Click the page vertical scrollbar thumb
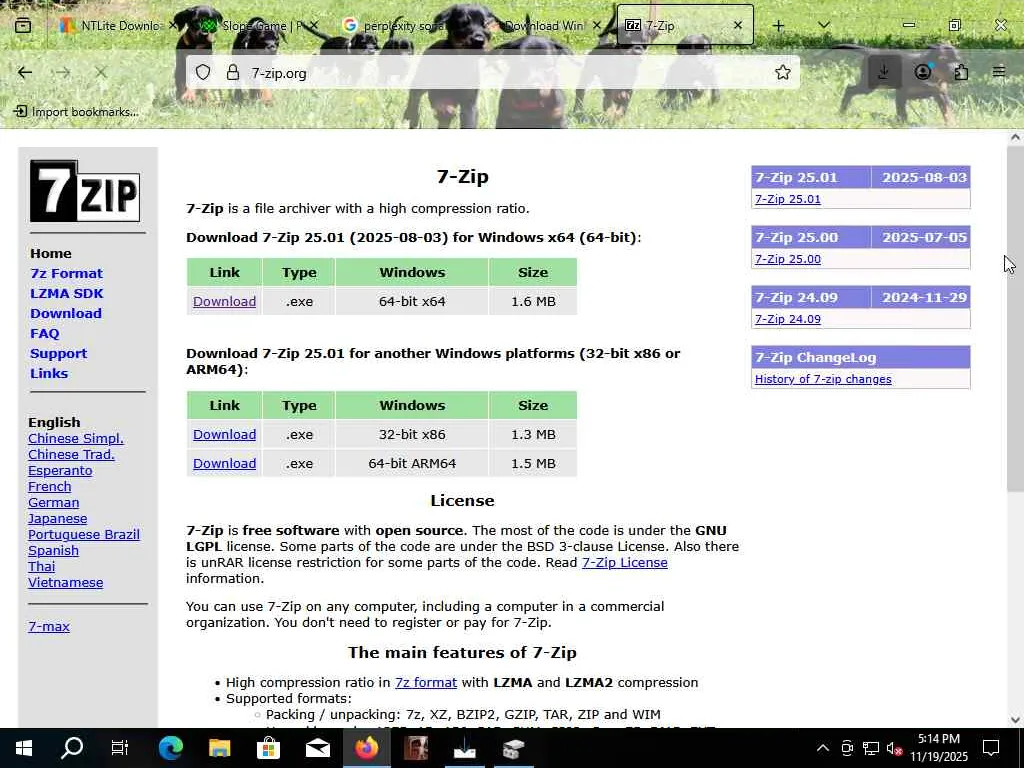The height and width of the screenshot is (768, 1024). (x=1015, y=319)
